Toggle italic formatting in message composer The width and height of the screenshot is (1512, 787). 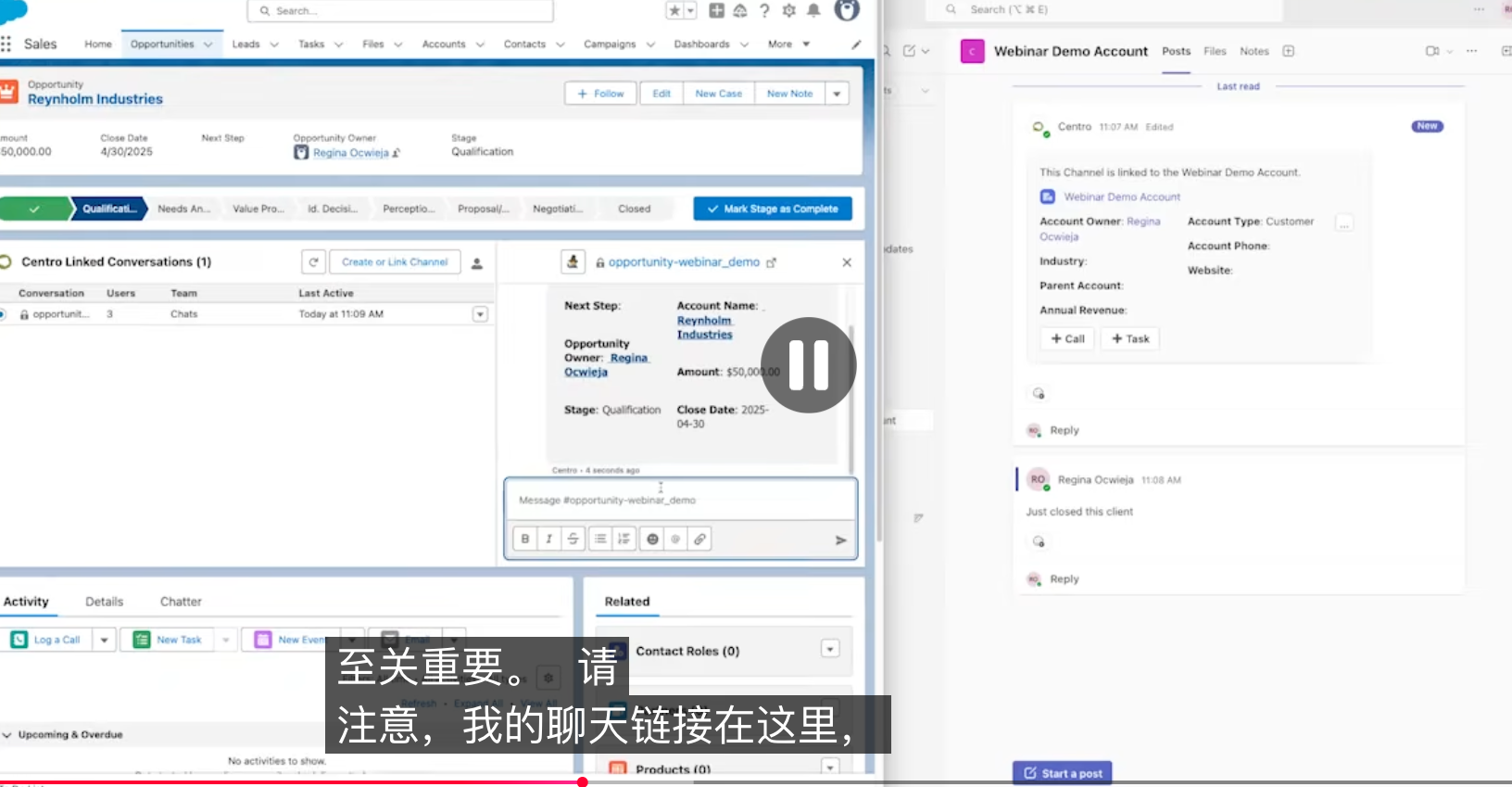549,539
